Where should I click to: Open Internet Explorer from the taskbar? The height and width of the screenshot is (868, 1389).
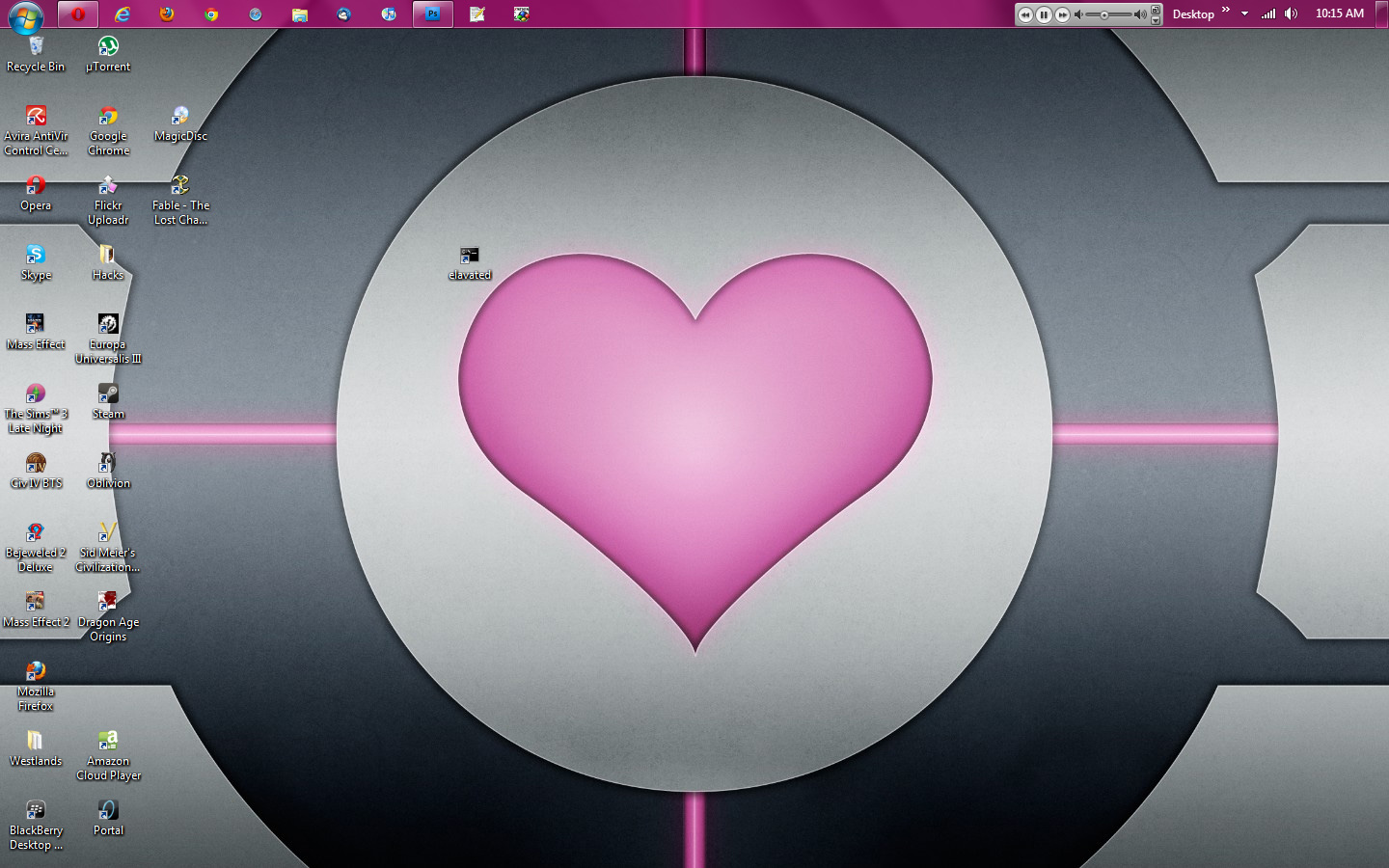click(123, 14)
